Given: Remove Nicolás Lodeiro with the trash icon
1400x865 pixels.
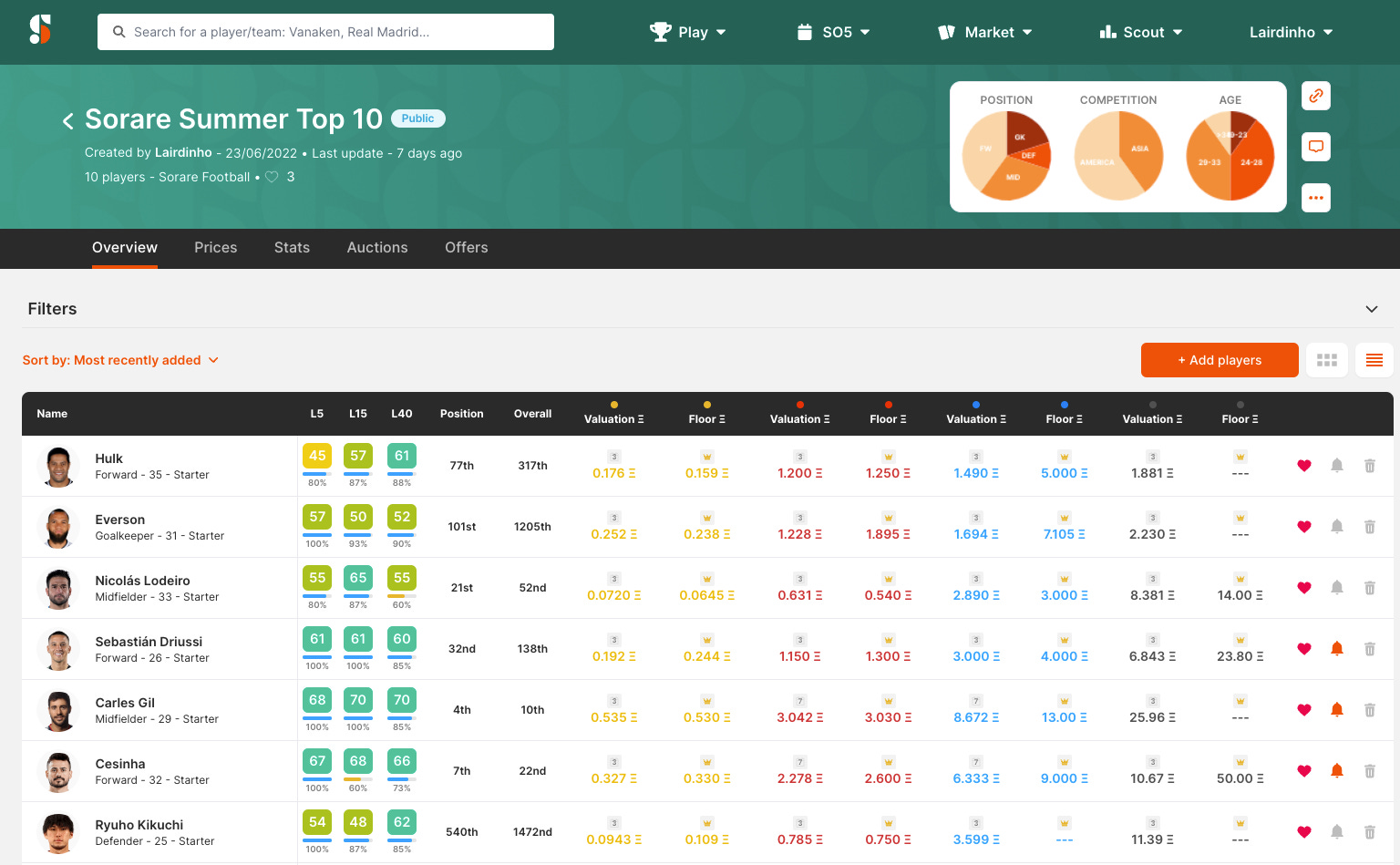Looking at the screenshot, I should point(1370,588).
